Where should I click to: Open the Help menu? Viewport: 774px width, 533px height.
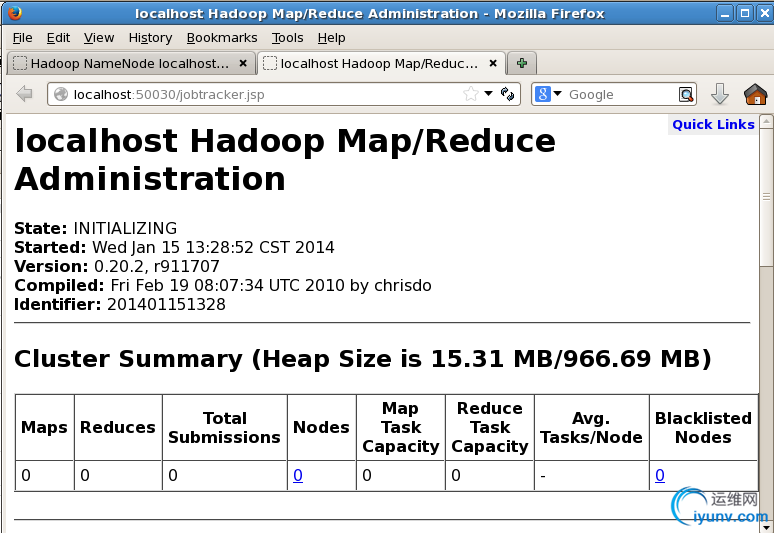pyautogui.click(x=331, y=38)
